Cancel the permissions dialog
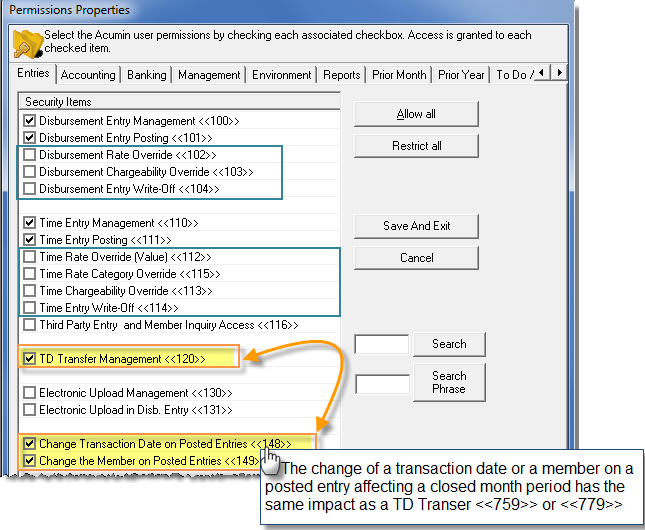 (x=416, y=258)
